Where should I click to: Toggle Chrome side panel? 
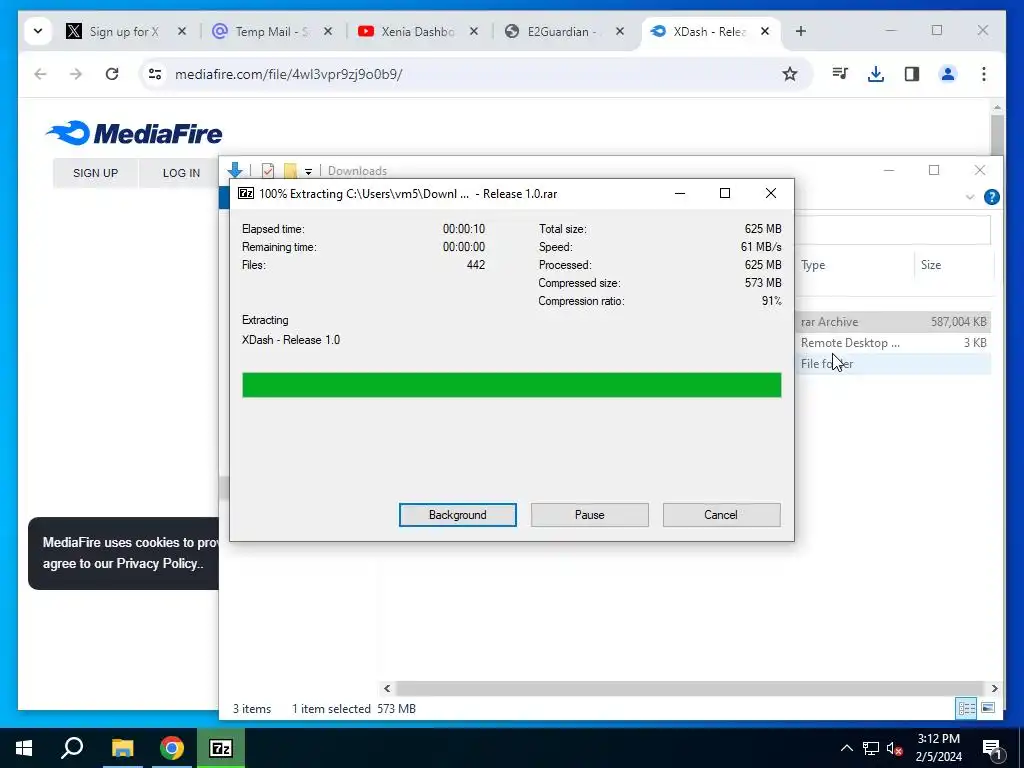(912, 74)
